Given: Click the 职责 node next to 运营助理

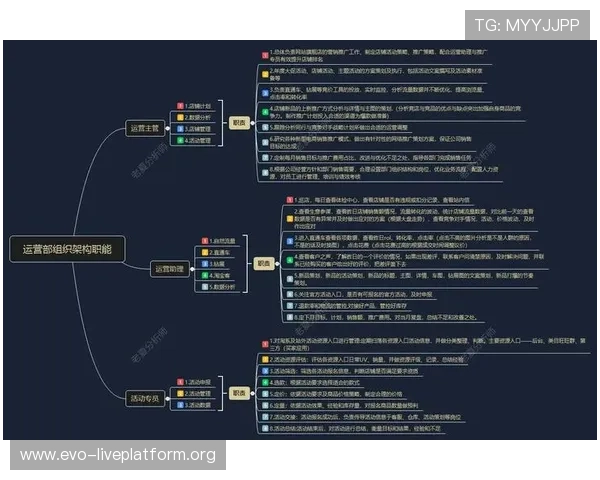Looking at the screenshot, I should (x=262, y=264).
